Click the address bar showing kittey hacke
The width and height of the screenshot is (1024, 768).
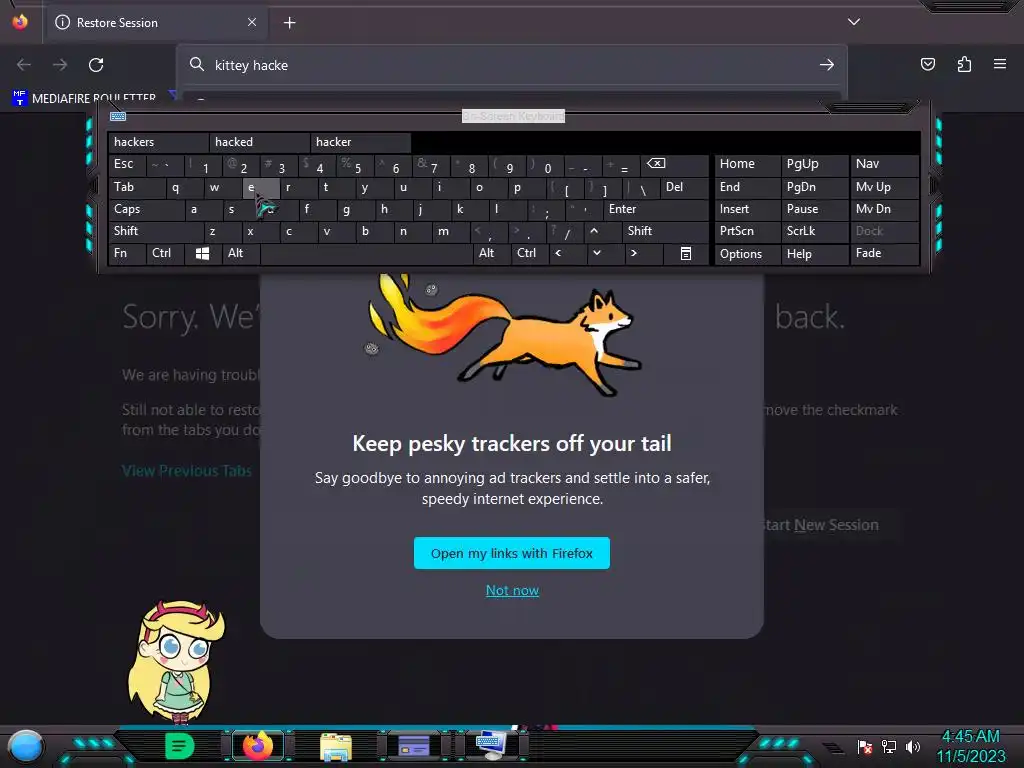511,65
